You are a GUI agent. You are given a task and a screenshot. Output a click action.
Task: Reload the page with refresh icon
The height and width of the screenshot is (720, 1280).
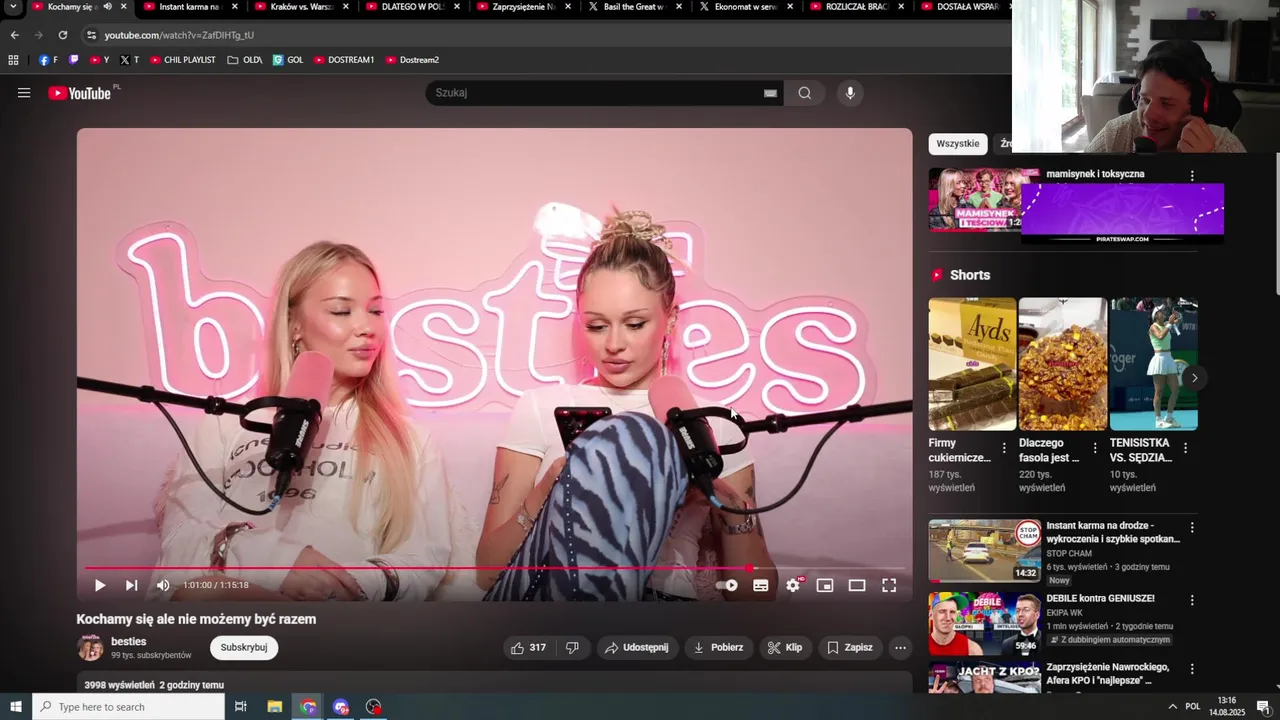pyautogui.click(x=62, y=35)
